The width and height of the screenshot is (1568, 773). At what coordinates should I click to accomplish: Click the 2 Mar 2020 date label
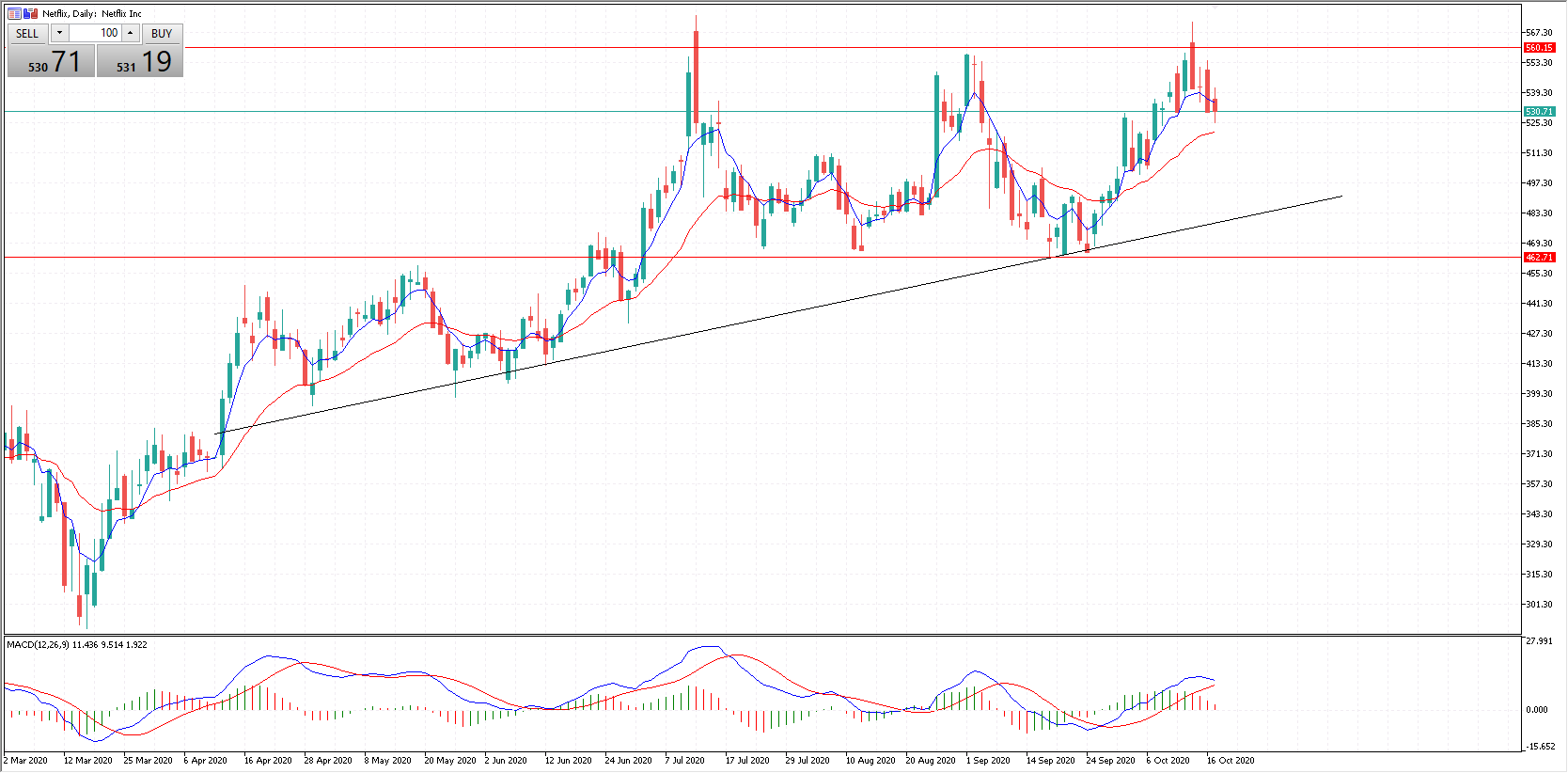pos(25,760)
